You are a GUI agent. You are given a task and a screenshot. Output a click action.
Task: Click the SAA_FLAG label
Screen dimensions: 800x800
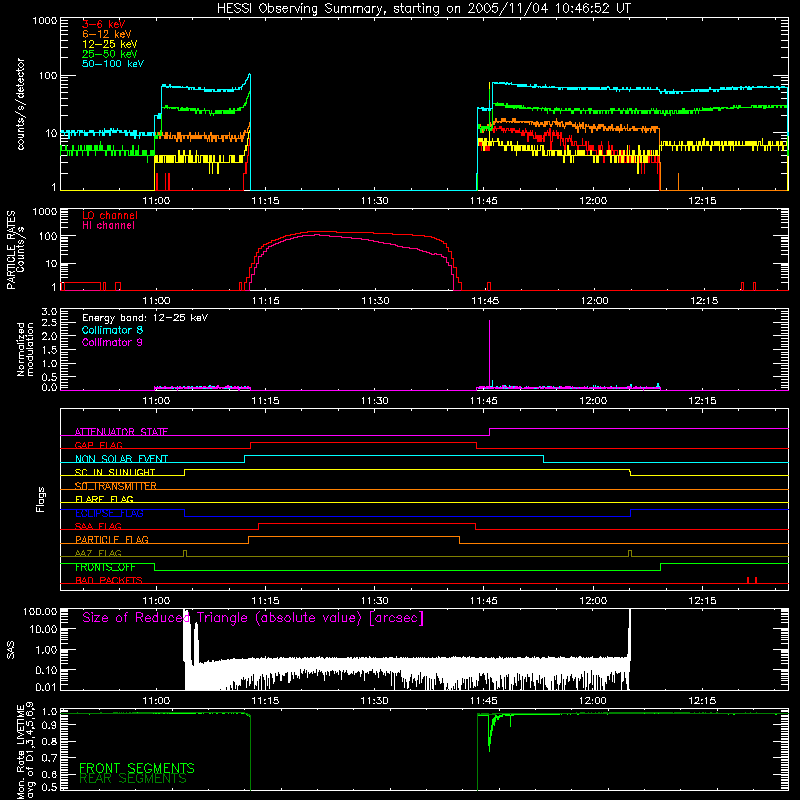click(98, 526)
